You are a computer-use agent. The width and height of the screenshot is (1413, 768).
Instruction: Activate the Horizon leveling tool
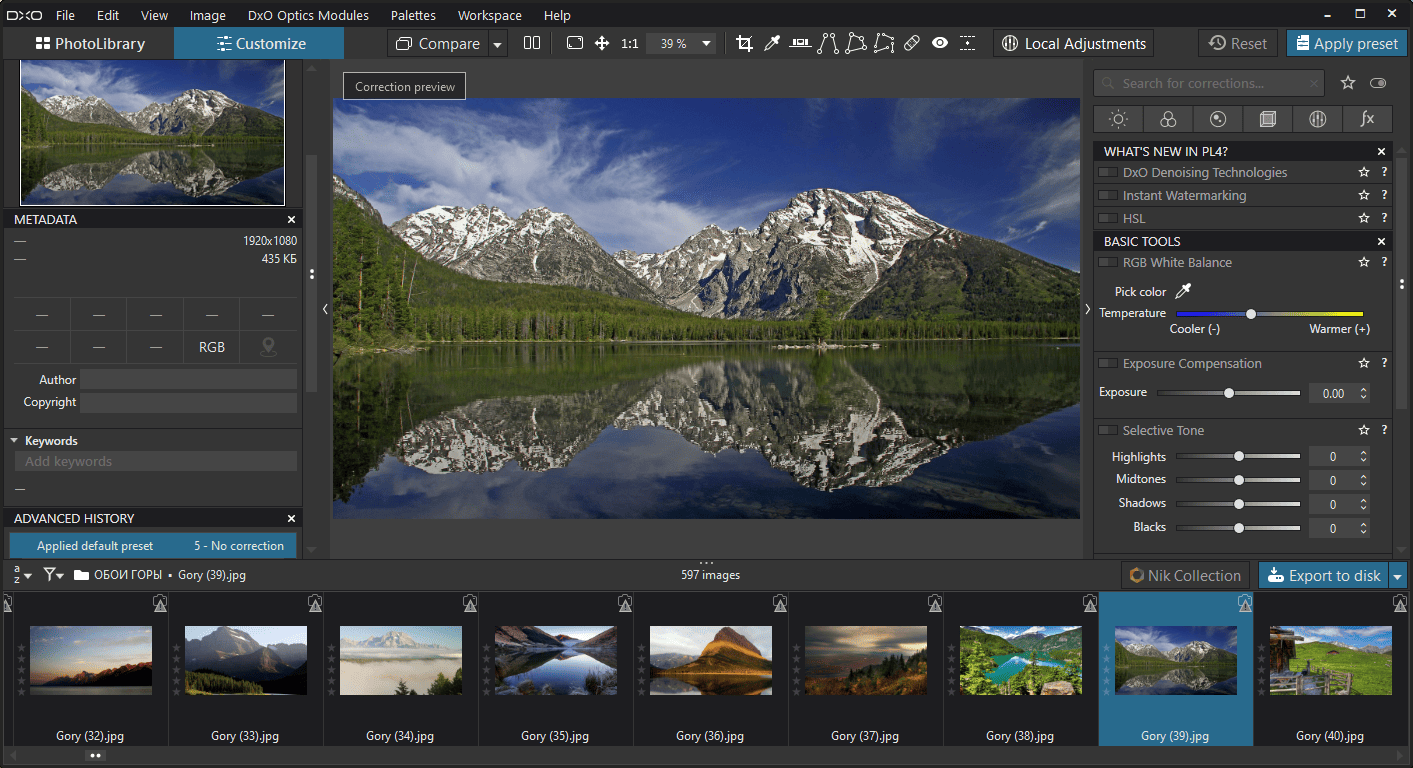800,44
